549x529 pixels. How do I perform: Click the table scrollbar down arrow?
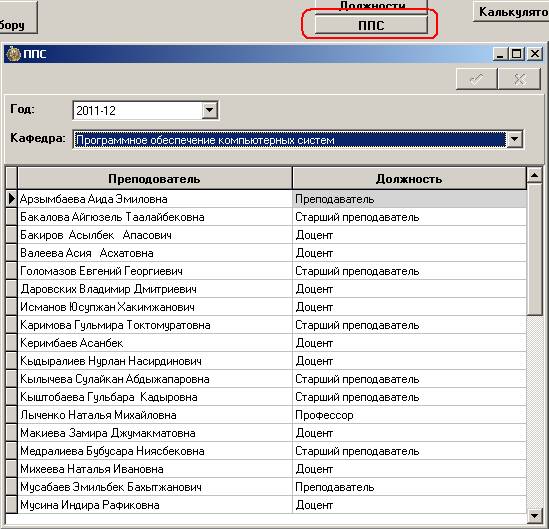coord(534,515)
